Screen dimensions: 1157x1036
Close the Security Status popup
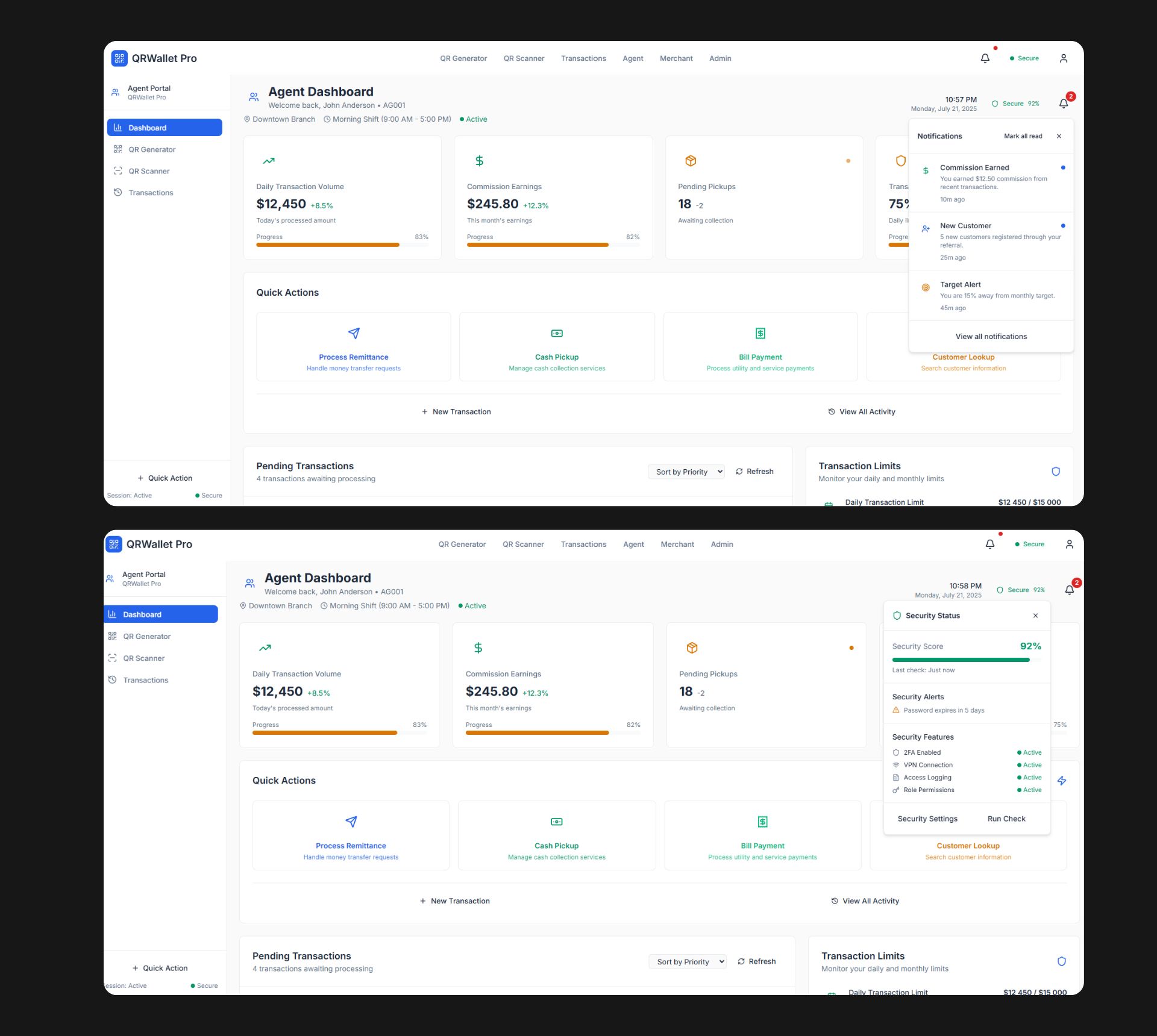tap(1035, 616)
